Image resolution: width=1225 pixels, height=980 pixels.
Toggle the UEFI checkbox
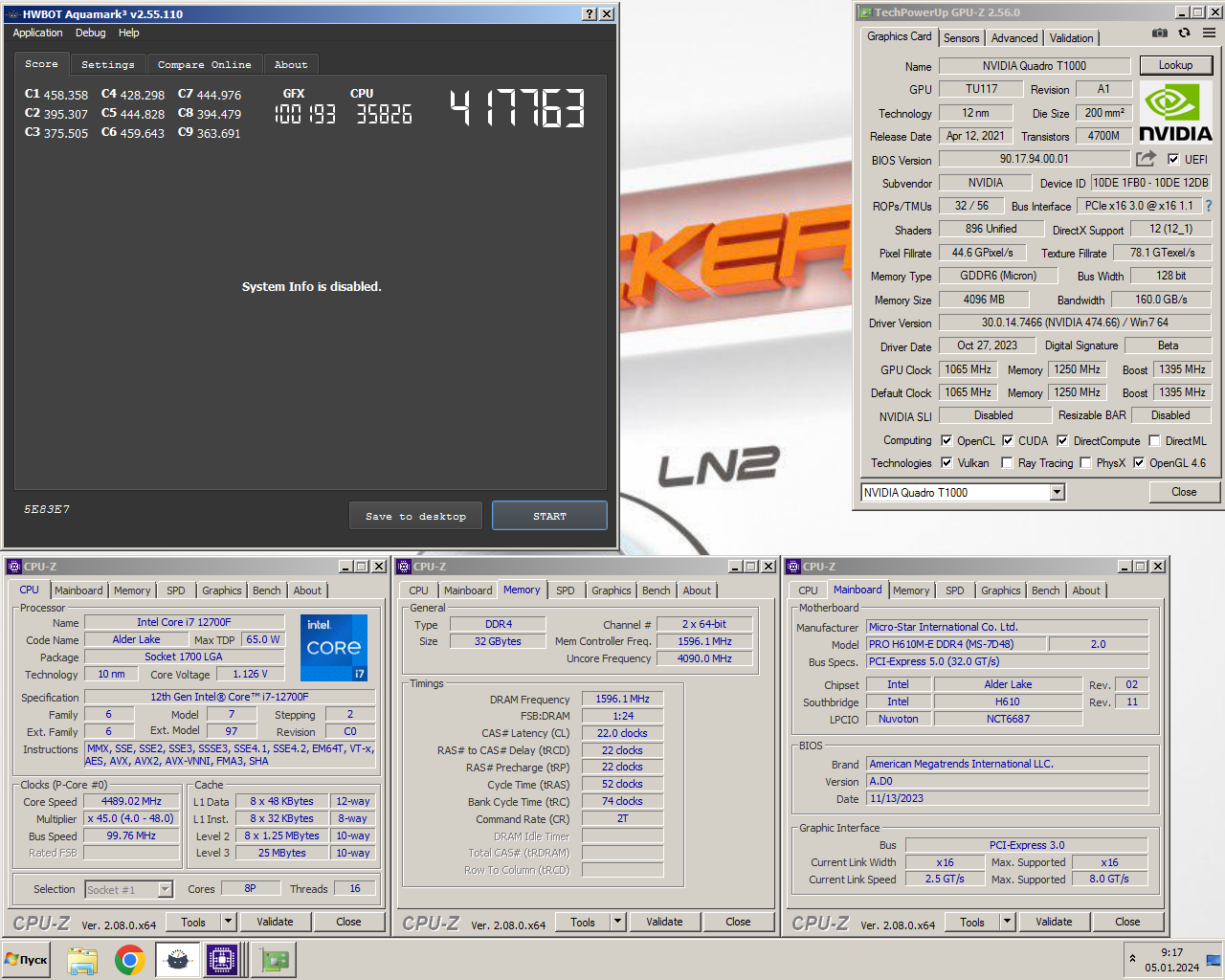(1173, 160)
